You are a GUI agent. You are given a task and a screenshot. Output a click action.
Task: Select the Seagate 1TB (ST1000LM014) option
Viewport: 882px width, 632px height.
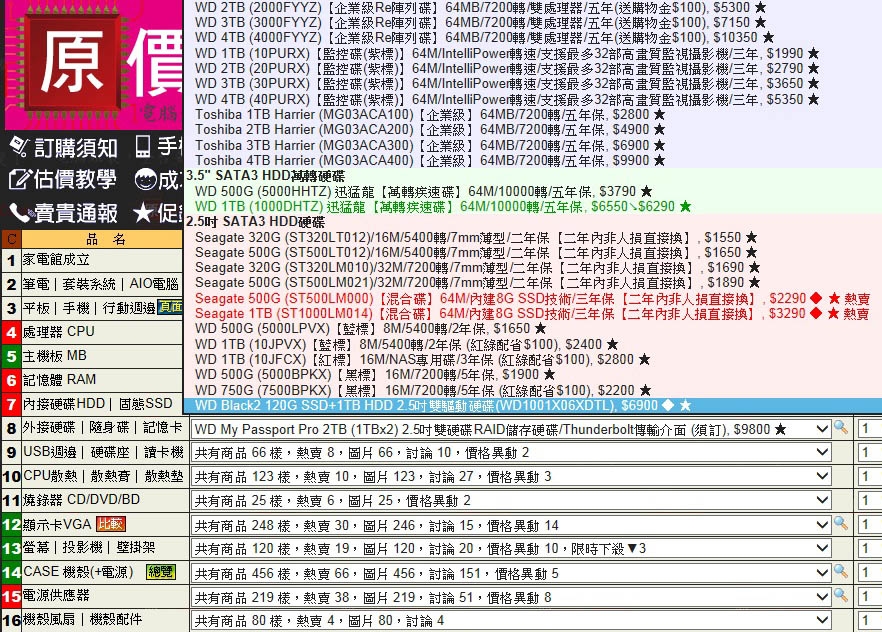point(533,314)
